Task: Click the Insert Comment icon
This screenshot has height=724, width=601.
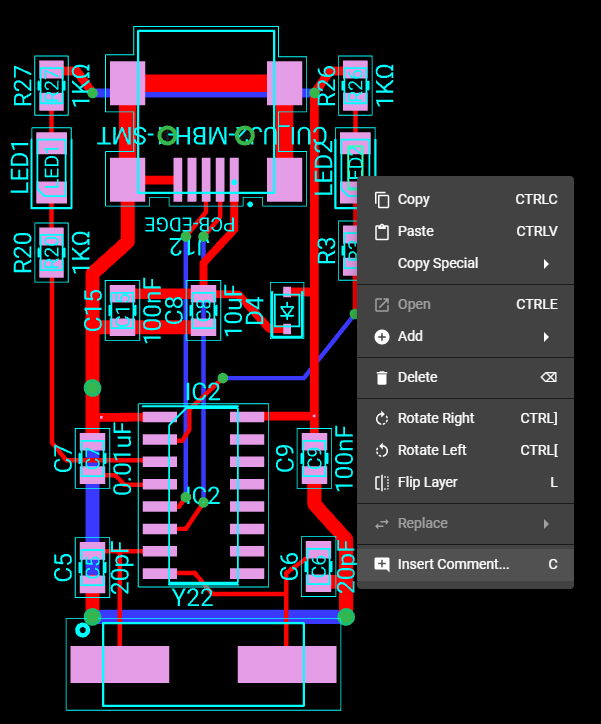Action: click(x=382, y=564)
